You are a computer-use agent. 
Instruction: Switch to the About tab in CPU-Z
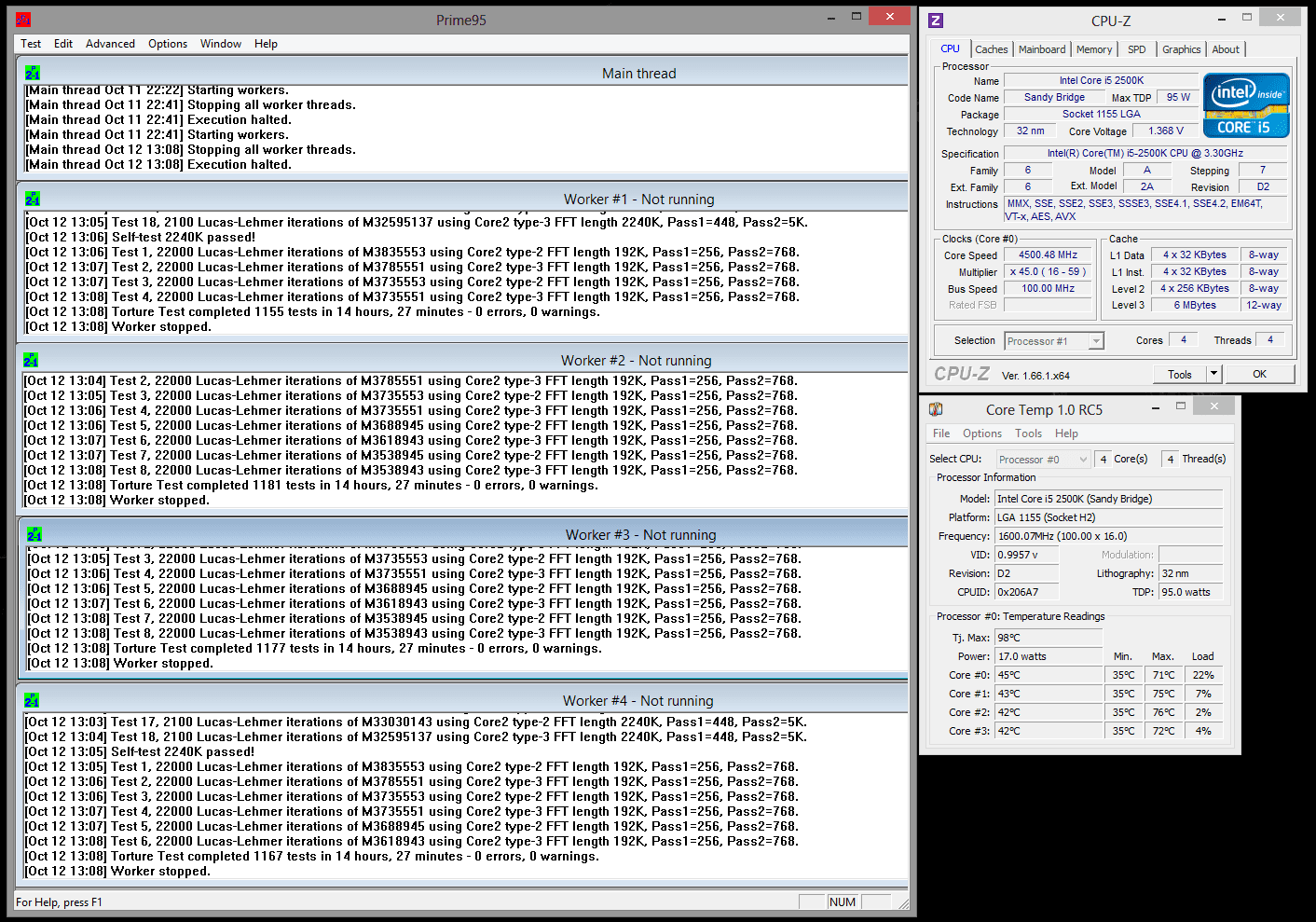[1226, 49]
